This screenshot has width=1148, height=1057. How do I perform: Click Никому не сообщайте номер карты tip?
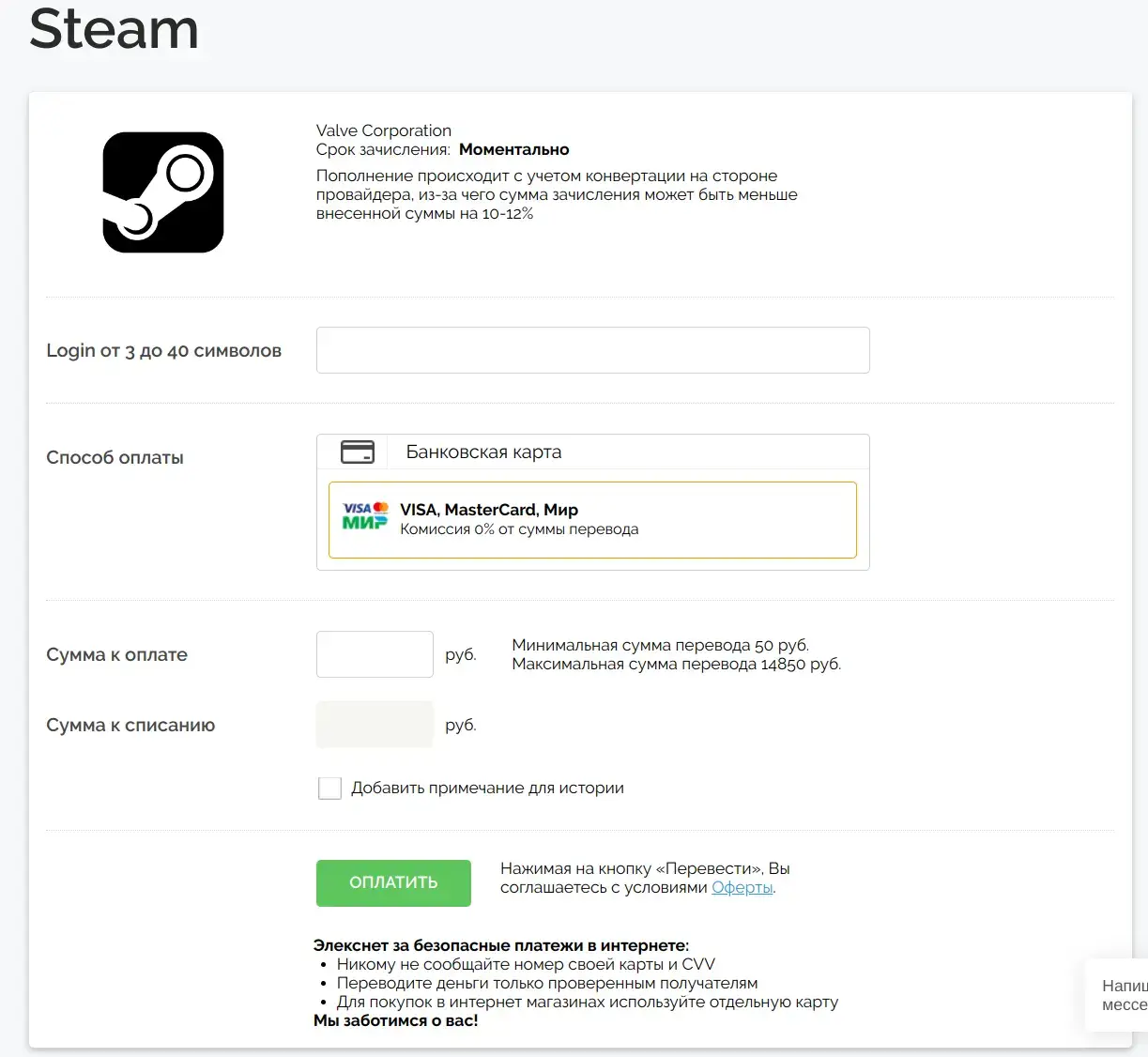526,964
